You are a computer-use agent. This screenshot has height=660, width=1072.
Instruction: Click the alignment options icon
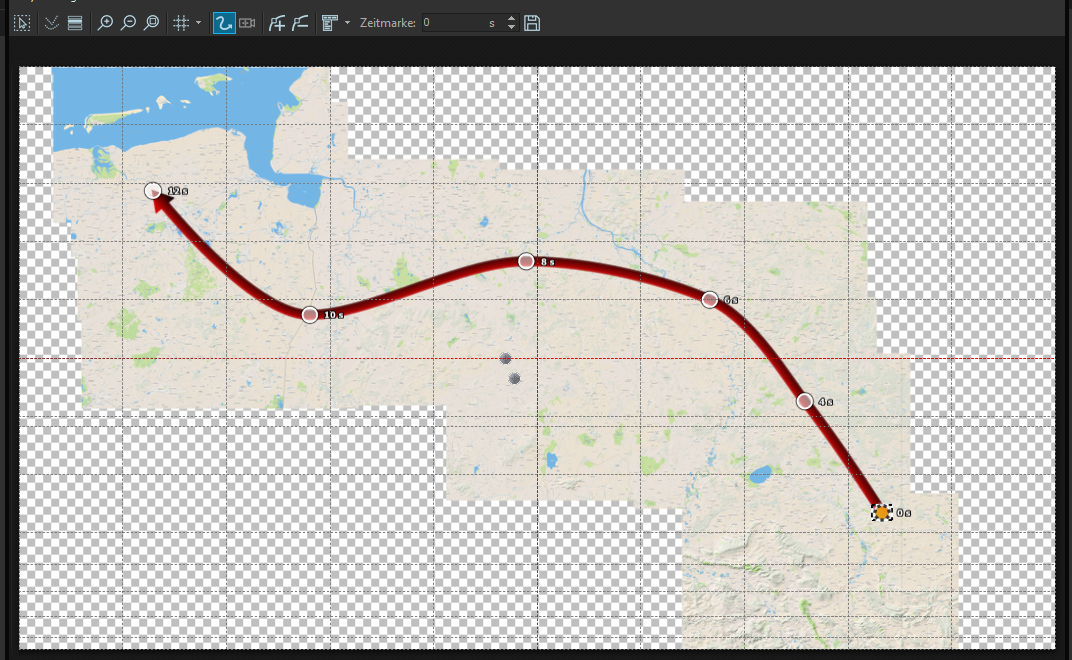point(330,22)
